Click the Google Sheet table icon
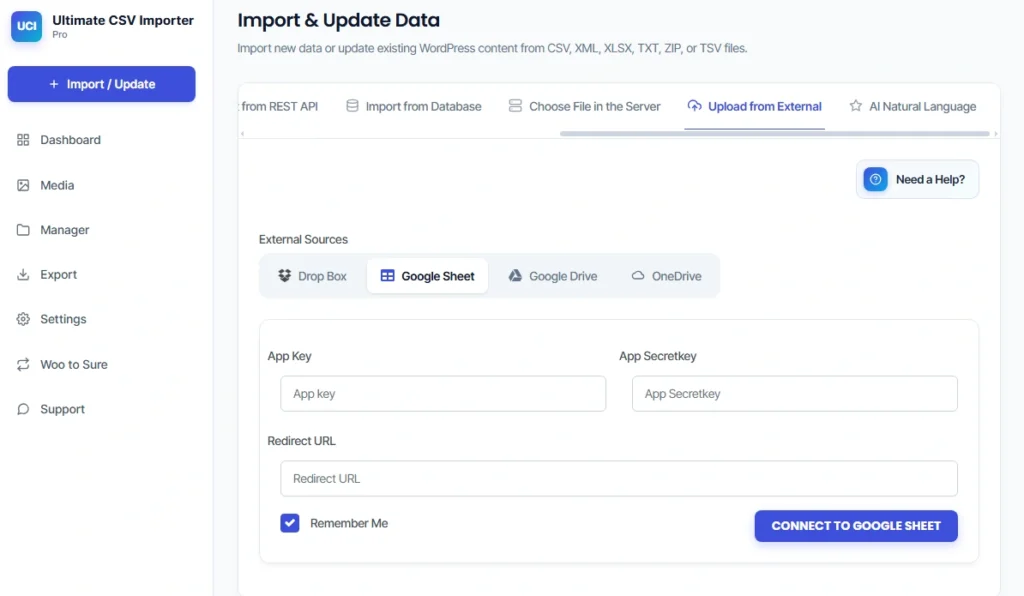1024x596 pixels. tap(387, 275)
